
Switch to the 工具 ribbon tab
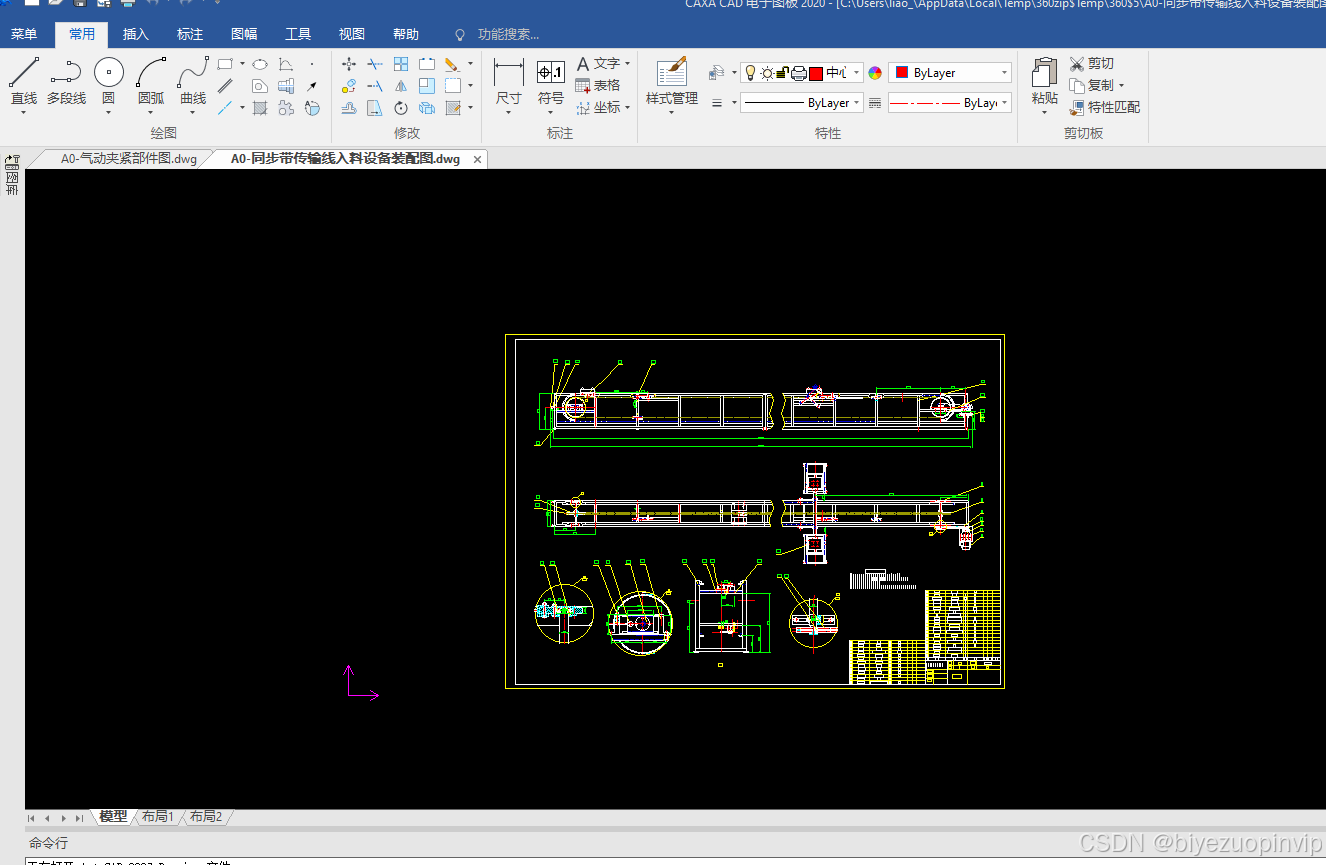click(298, 34)
